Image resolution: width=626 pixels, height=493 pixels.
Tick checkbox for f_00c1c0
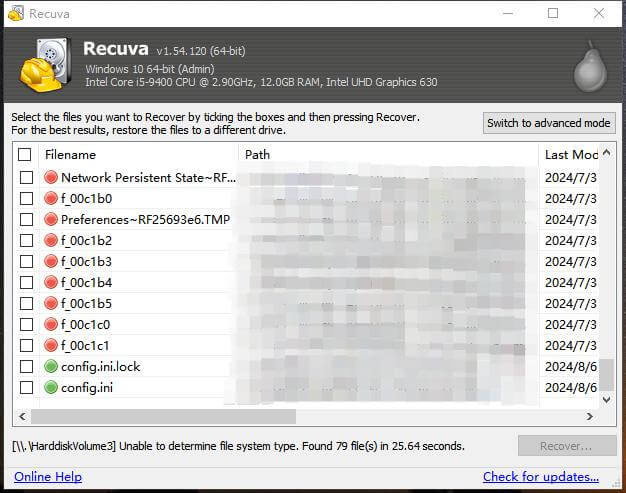26,325
